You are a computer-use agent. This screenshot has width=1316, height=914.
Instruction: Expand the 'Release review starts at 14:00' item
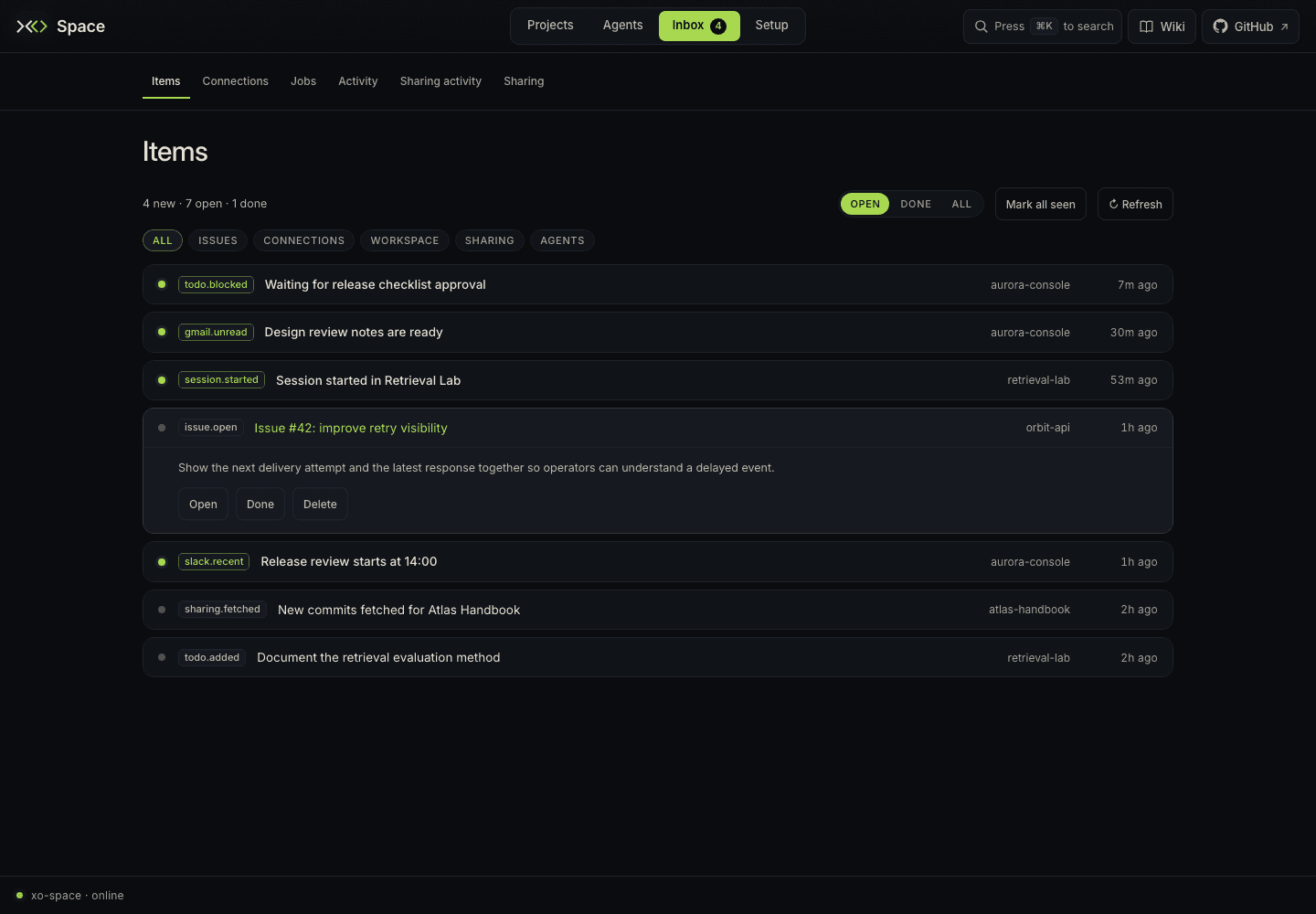pos(658,562)
